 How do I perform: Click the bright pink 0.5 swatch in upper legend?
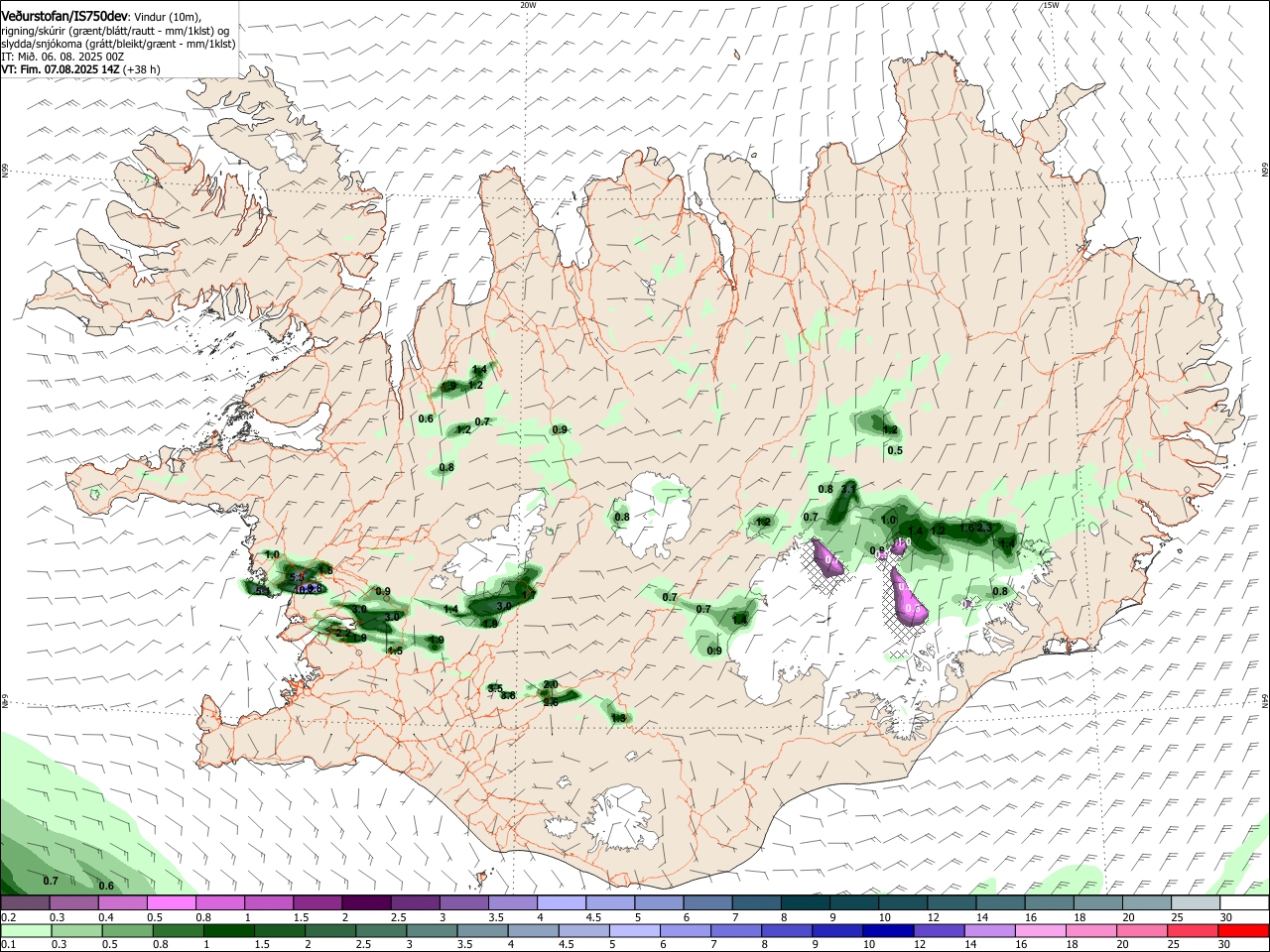point(172,902)
